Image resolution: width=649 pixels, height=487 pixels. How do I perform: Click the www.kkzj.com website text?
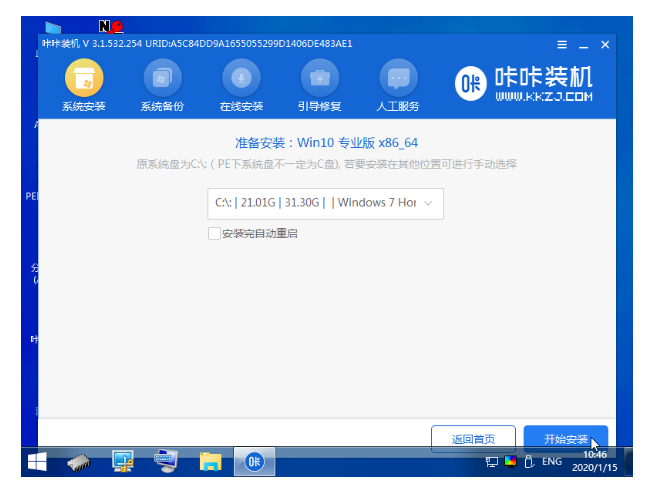[x=544, y=97]
